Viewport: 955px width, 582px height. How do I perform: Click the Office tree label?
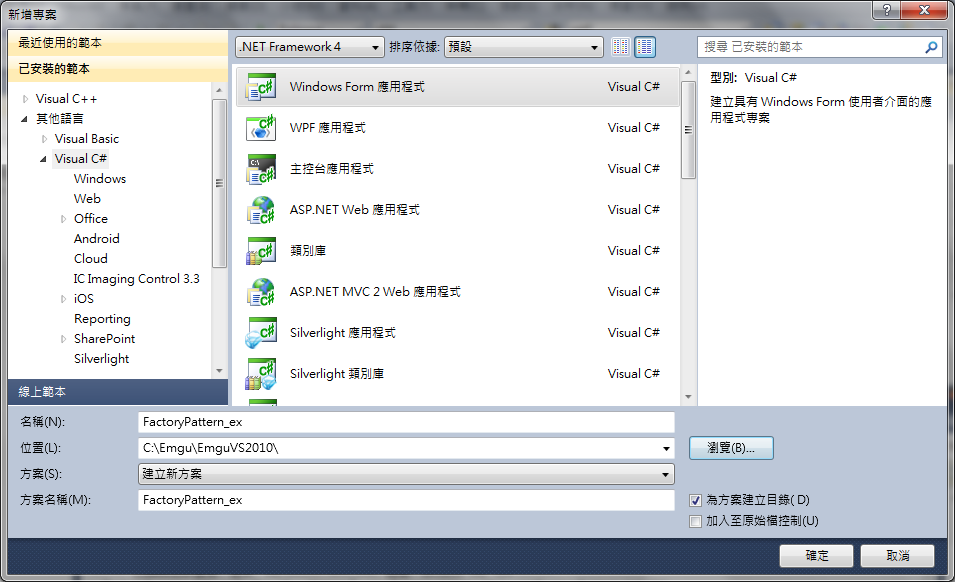tap(91, 219)
